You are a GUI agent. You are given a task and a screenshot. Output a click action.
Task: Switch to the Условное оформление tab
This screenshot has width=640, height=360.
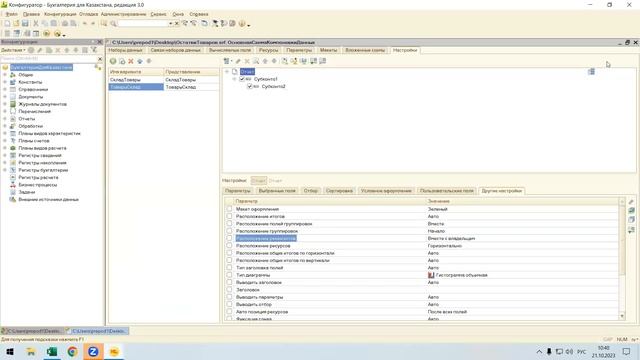point(386,191)
